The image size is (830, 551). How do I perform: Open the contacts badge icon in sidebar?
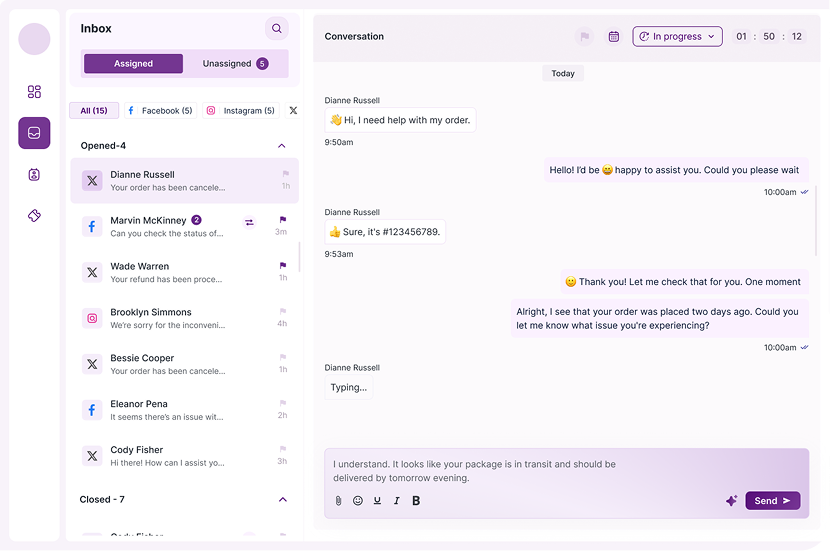[x=34, y=175]
